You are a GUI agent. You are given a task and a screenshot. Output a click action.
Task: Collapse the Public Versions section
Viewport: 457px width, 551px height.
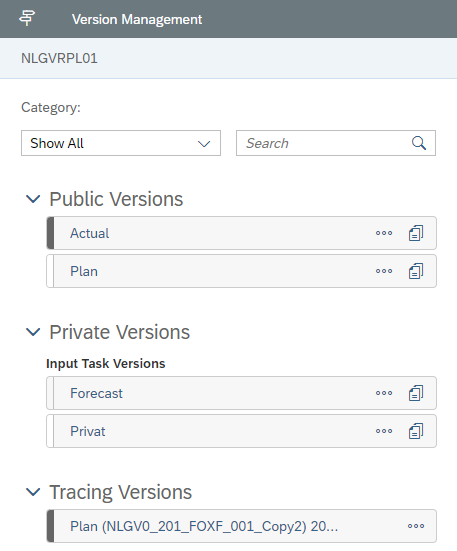[x=33, y=199]
